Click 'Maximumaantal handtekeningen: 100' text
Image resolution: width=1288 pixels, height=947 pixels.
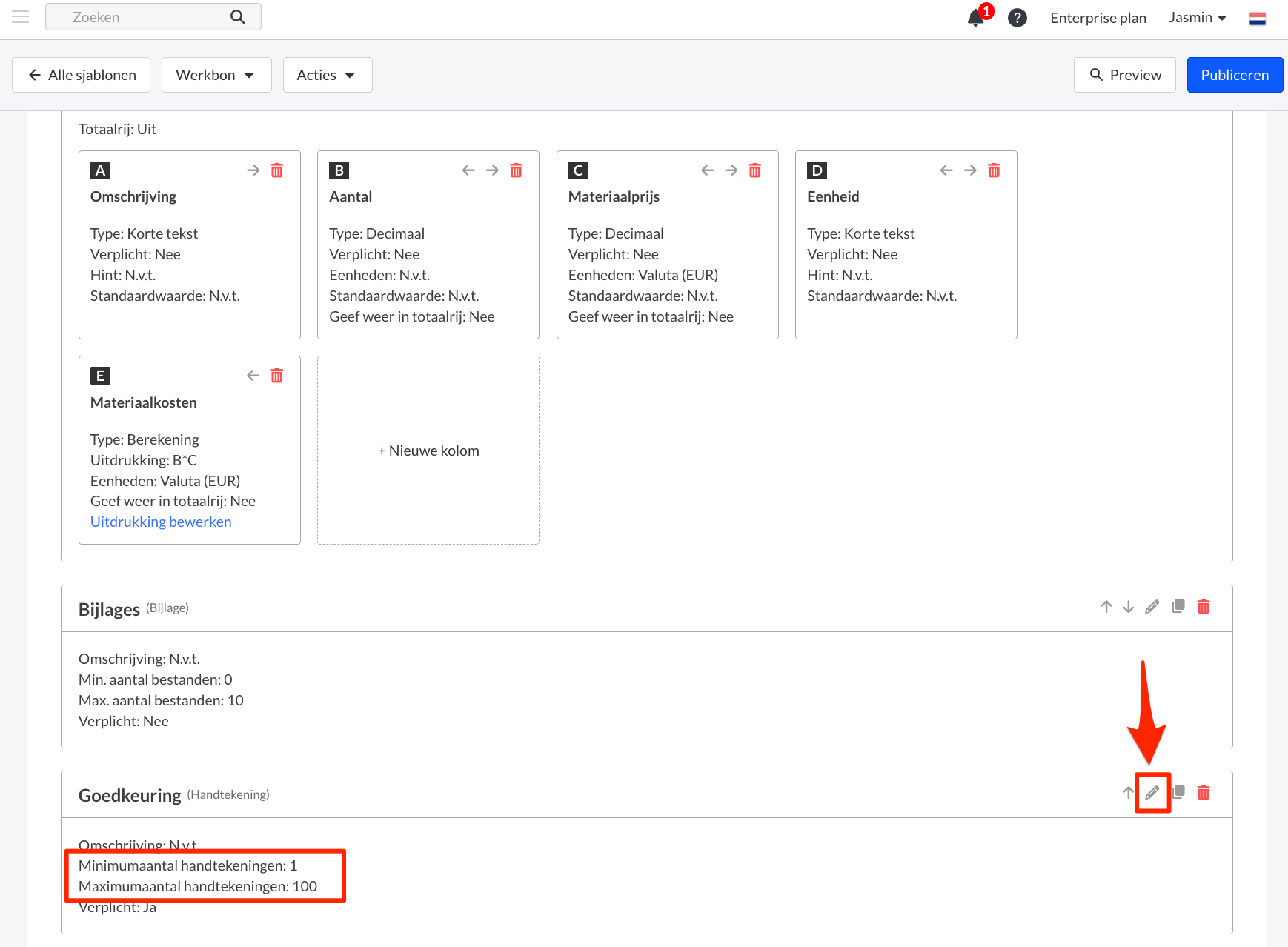point(198,886)
